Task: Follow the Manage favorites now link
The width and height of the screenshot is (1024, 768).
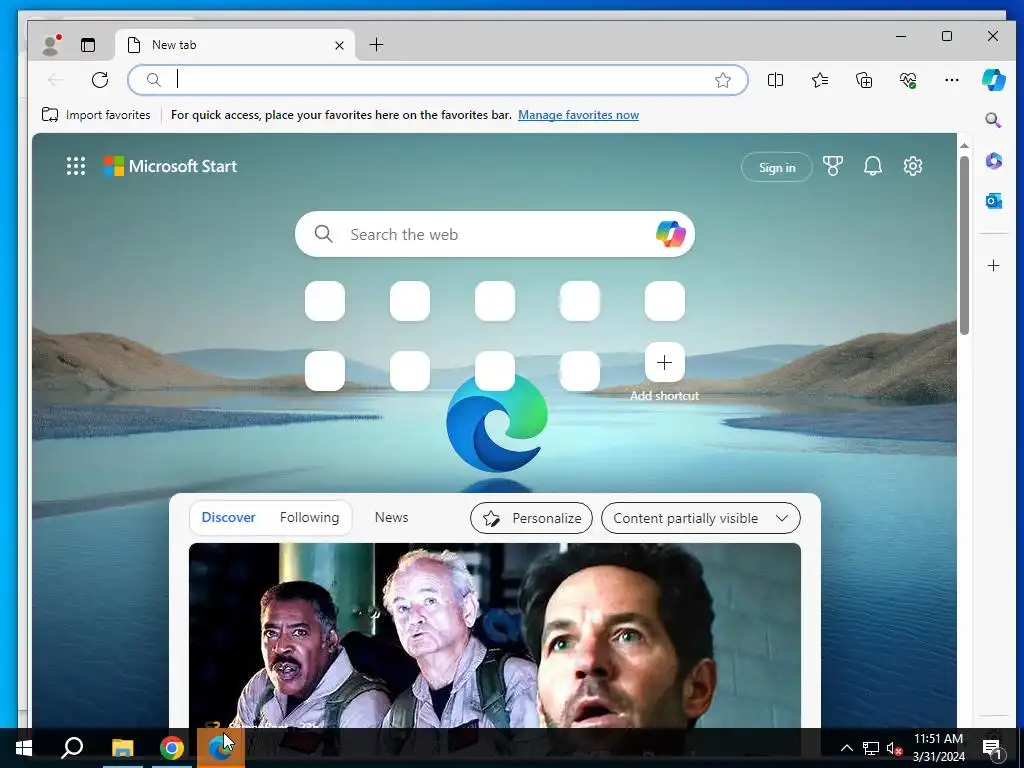Action: tap(578, 115)
